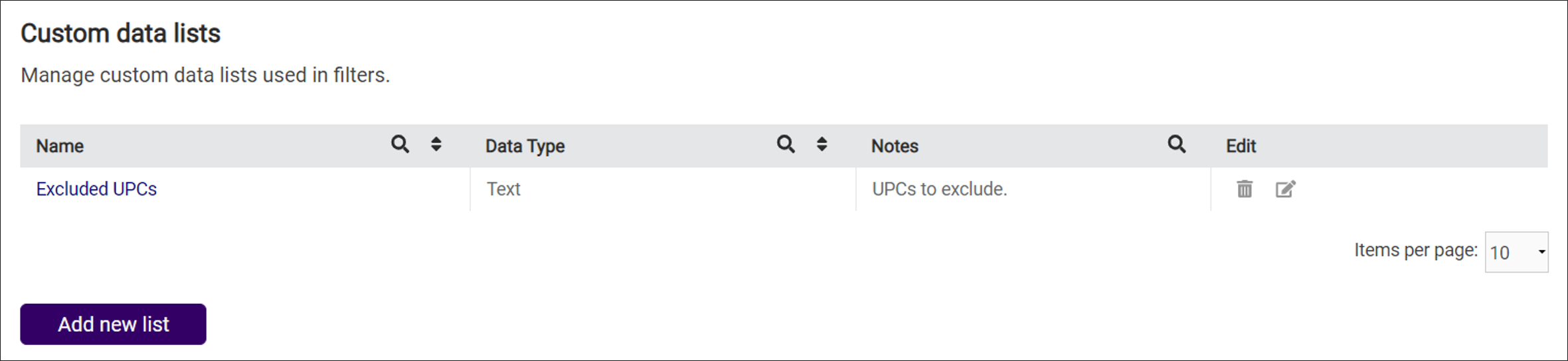The height and width of the screenshot is (361, 1568).
Task: Sort the list by Name
Action: [436, 144]
